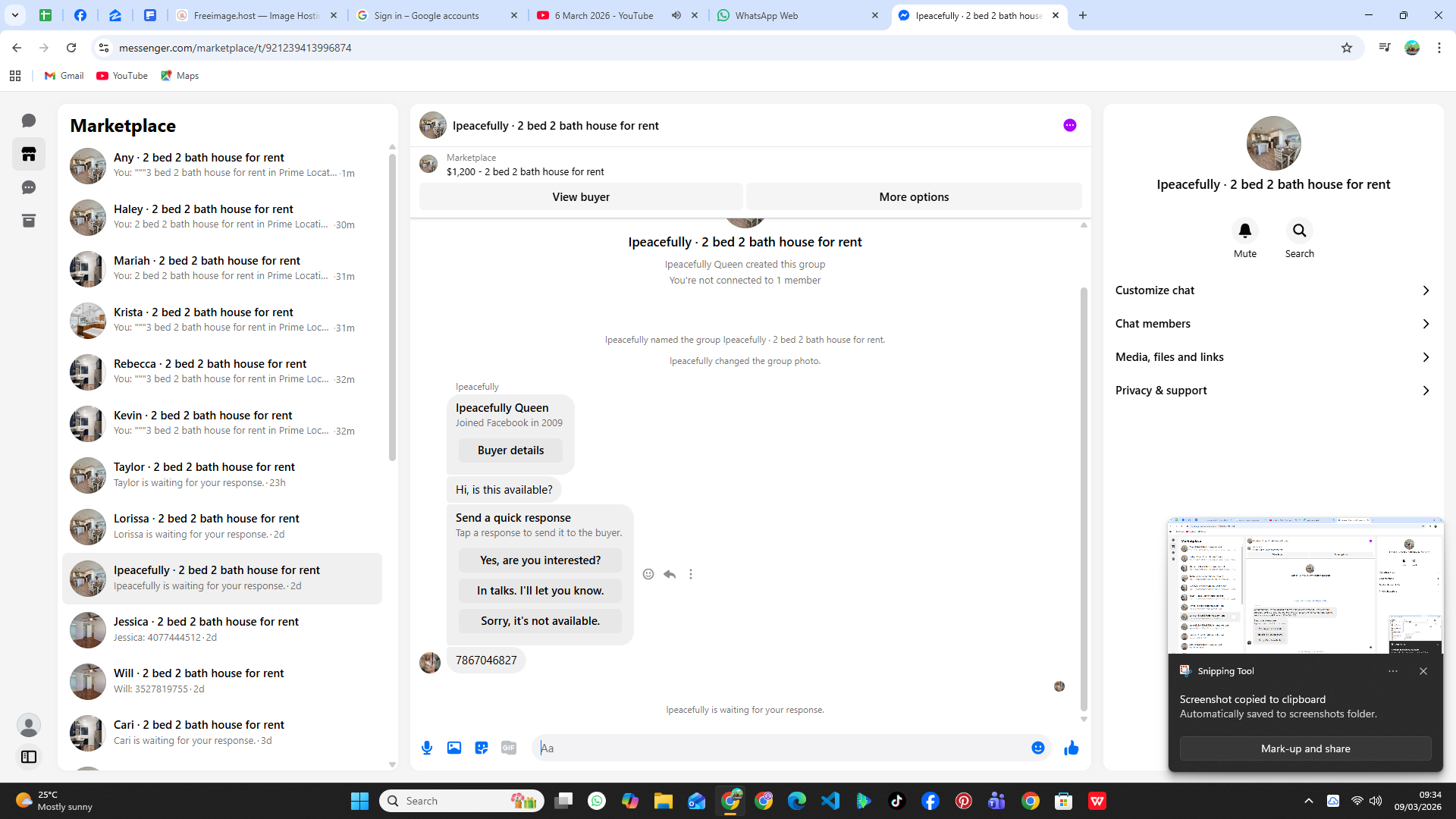Attach a file with the photo icon
The image size is (1456, 819).
[x=454, y=748]
